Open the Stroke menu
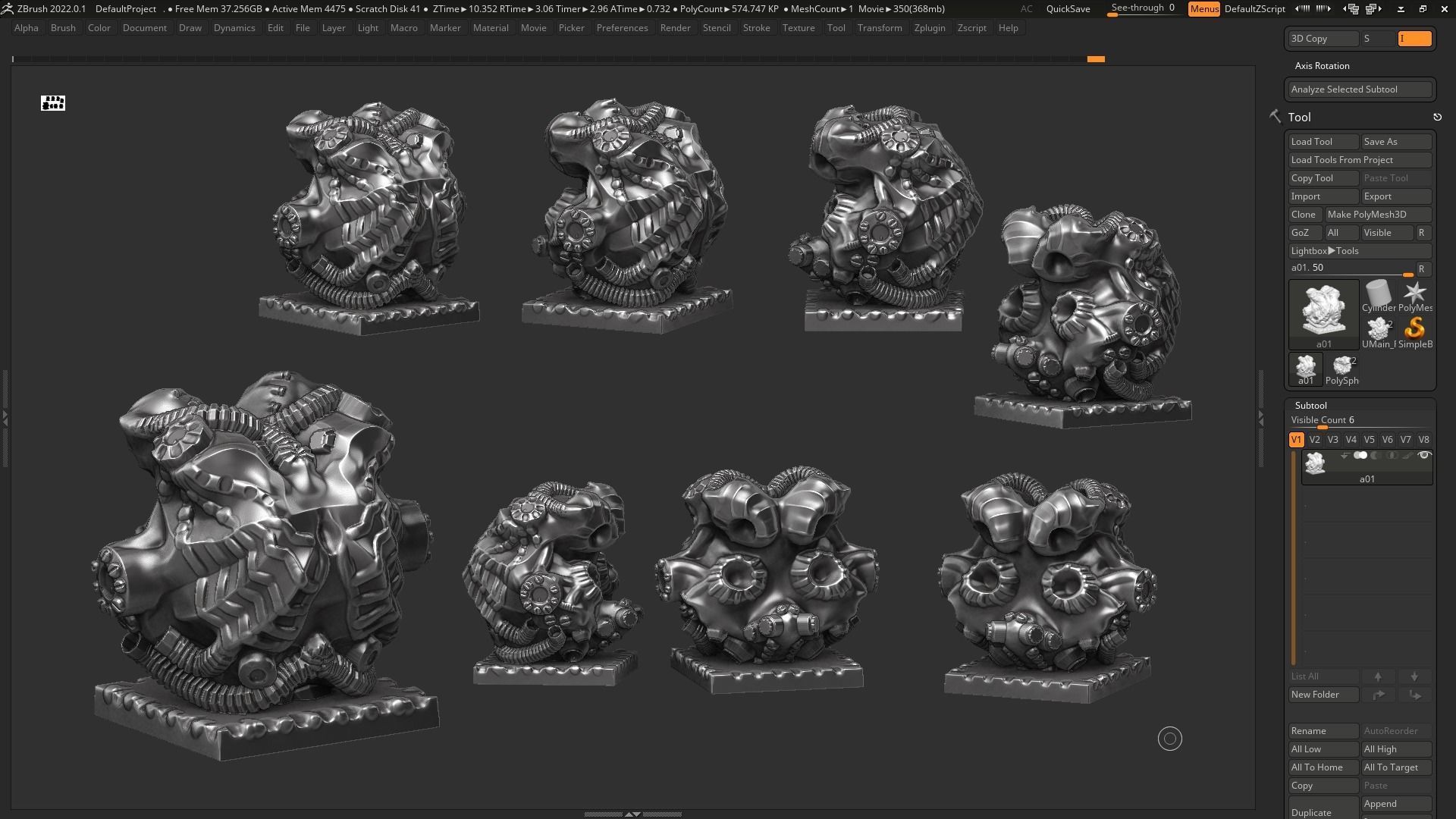1456x819 pixels. [x=755, y=28]
